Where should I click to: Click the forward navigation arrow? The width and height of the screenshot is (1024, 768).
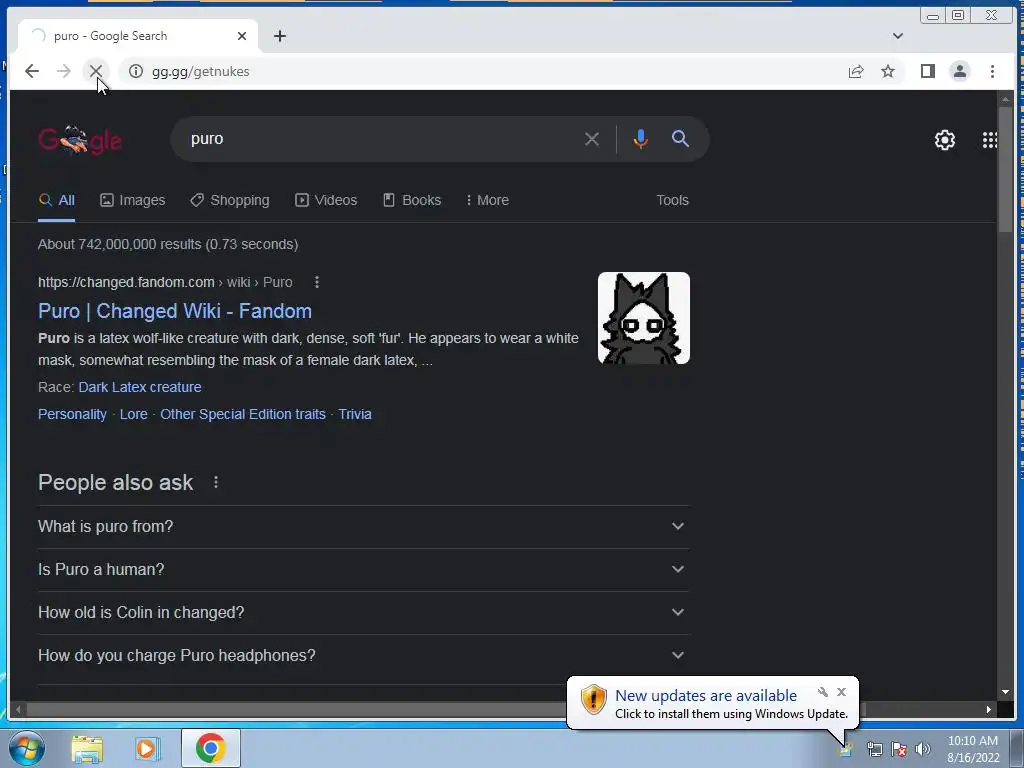click(63, 71)
